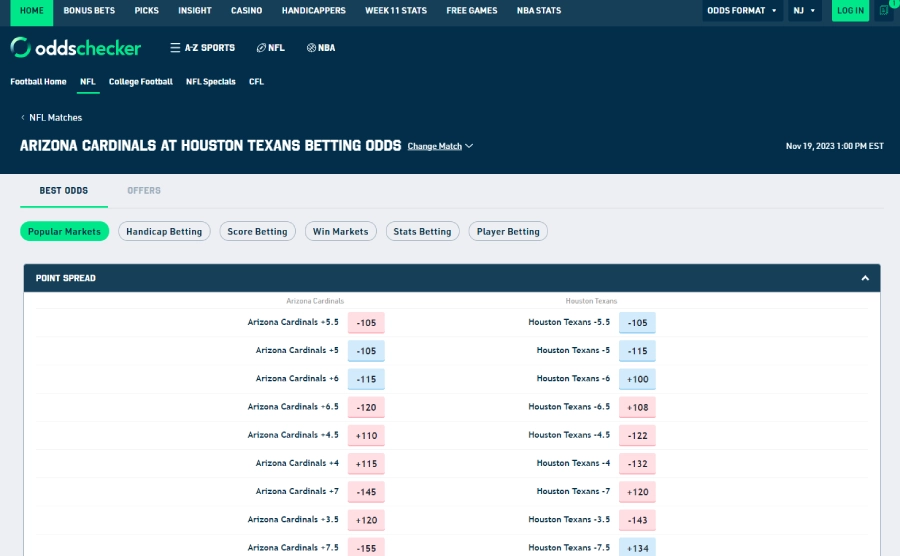Viewport: 900px width, 556px height.
Task: Pick Houston Texans -6.5 odds +108
Action: pyautogui.click(x=637, y=407)
